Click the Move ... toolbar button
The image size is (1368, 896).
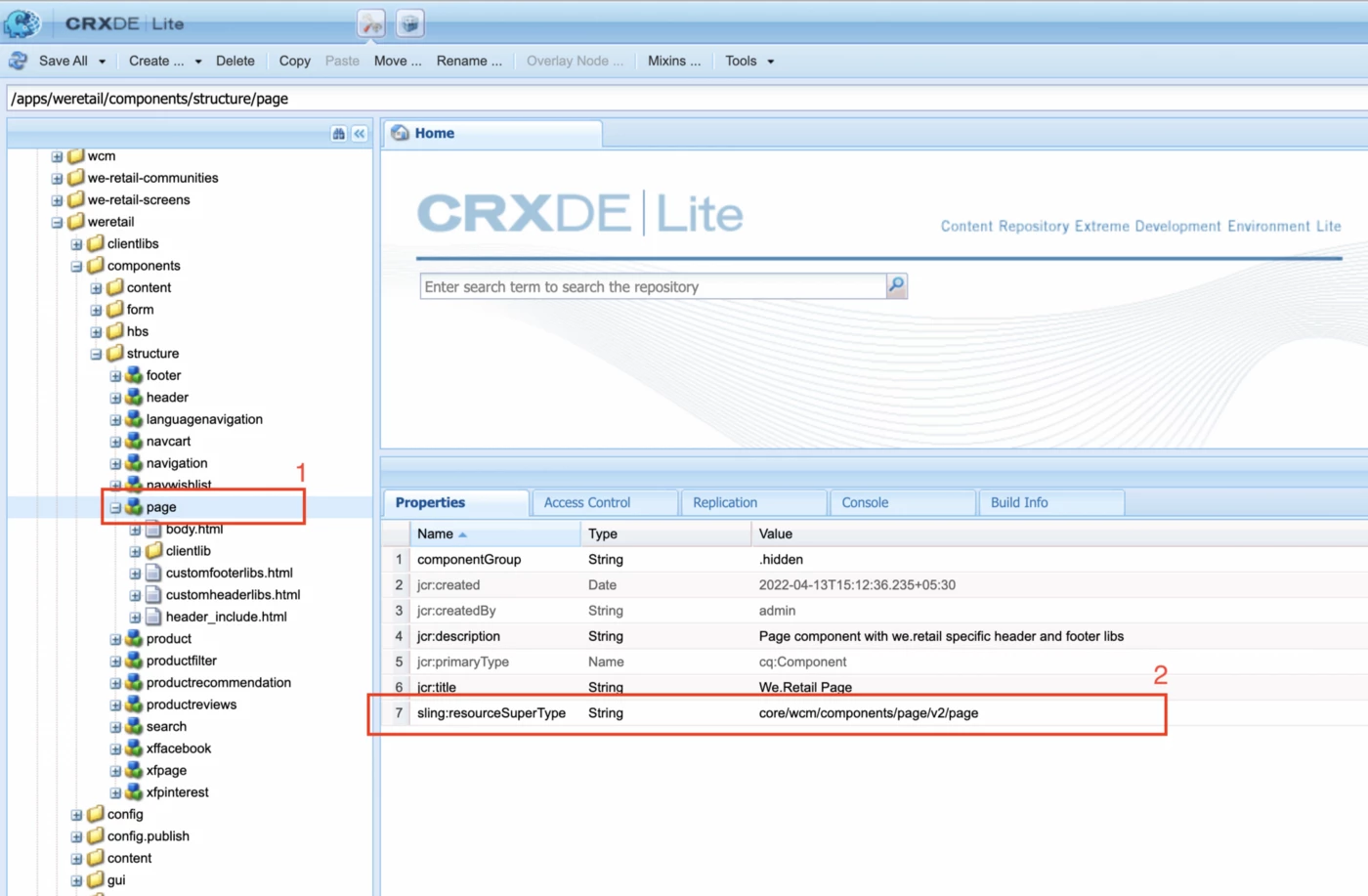pyautogui.click(x=398, y=61)
